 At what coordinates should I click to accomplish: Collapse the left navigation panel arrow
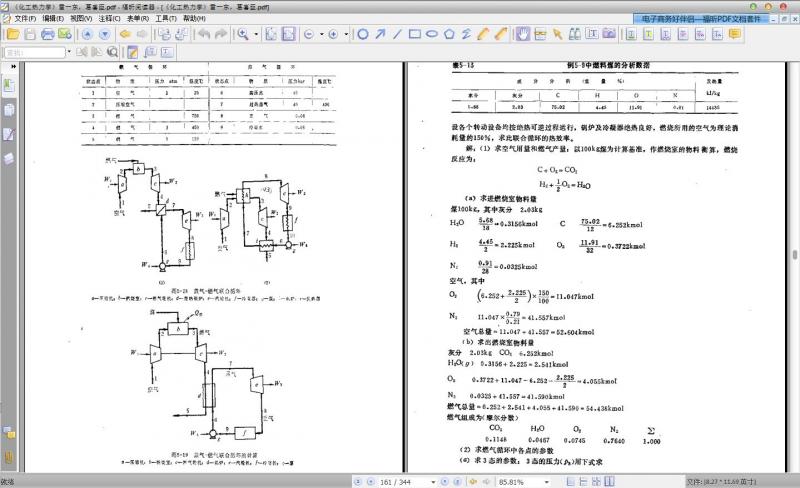(x=13, y=66)
